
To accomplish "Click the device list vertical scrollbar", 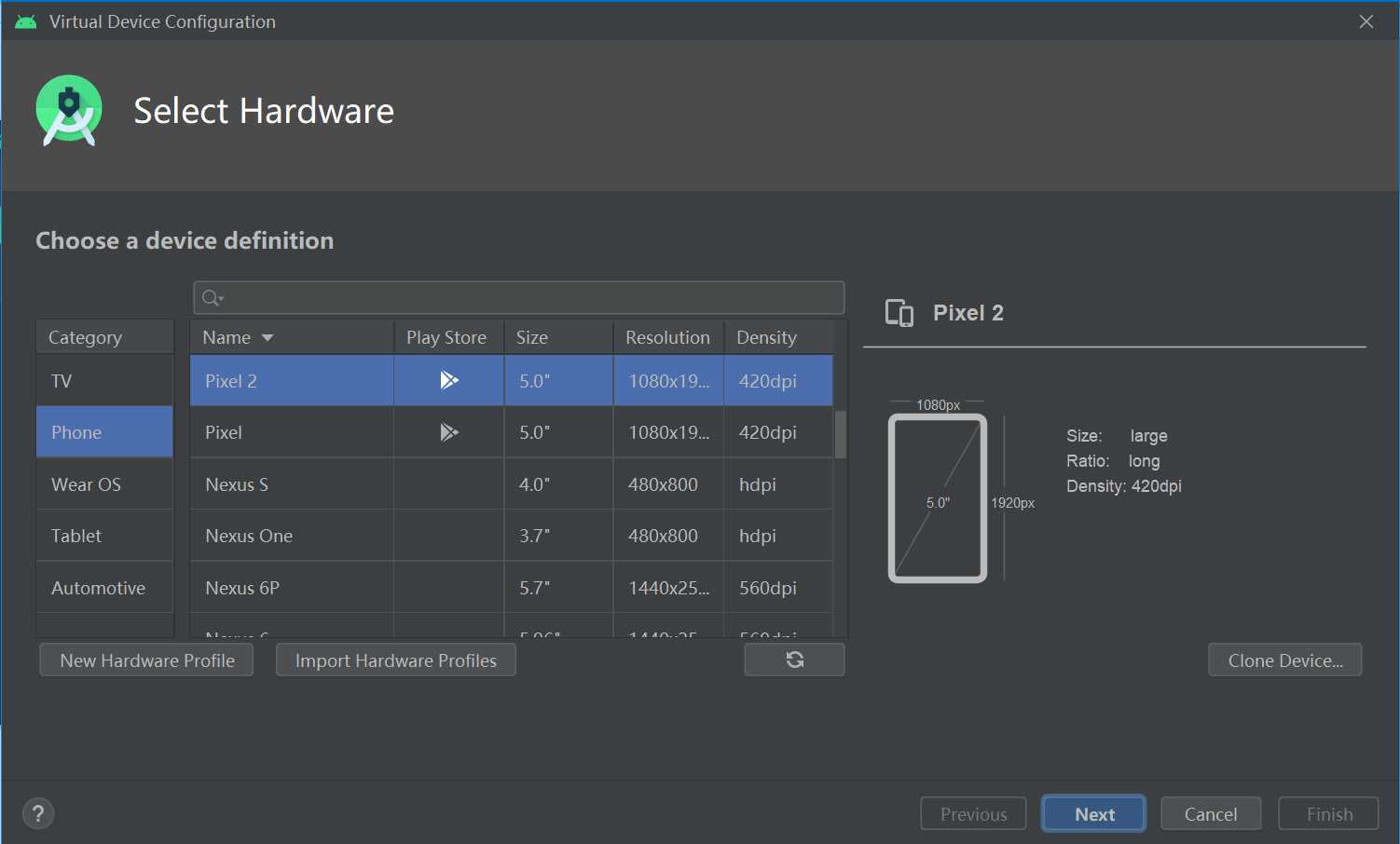I will coord(841,435).
